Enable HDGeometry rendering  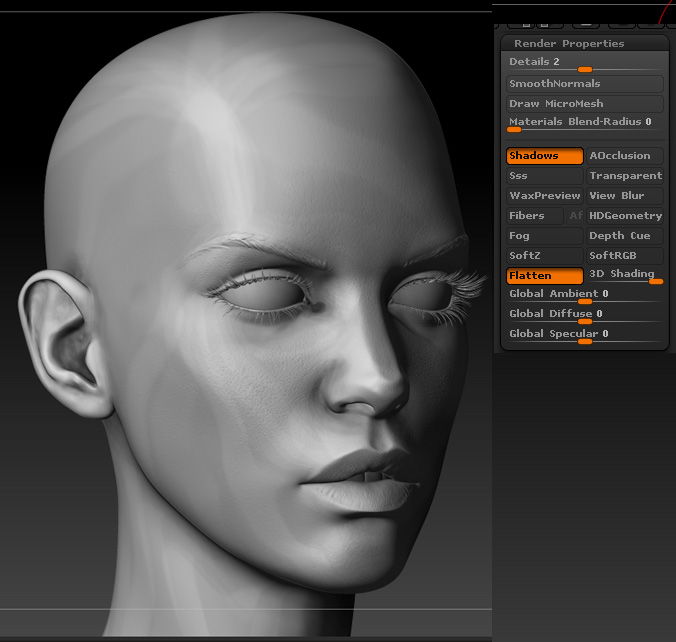click(624, 216)
